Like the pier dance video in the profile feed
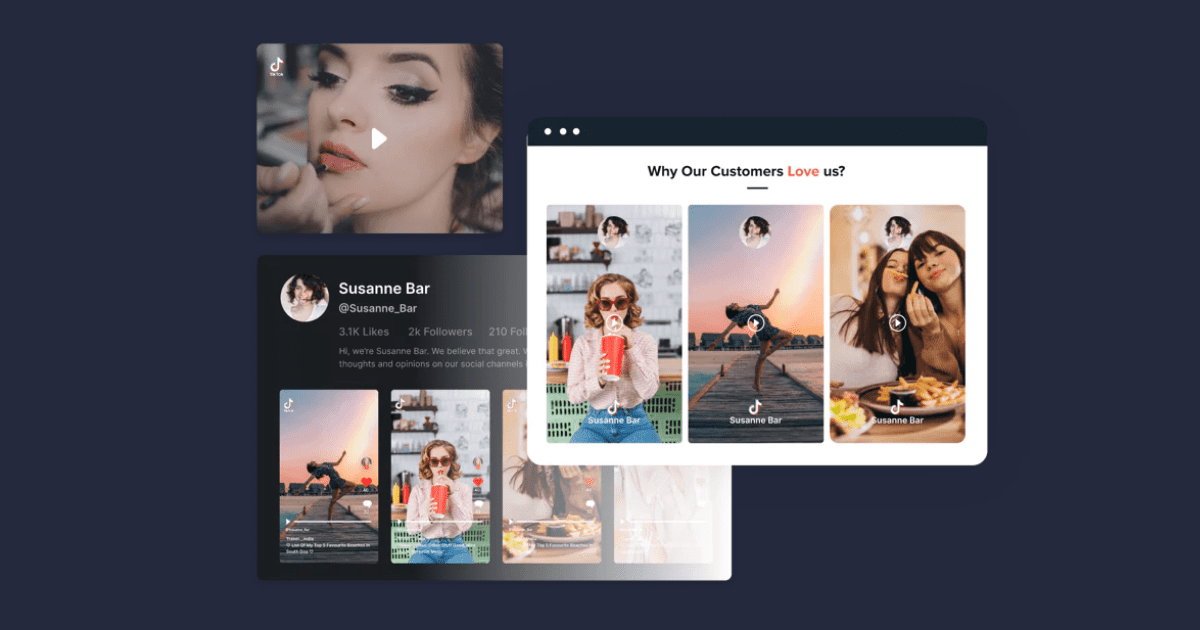1200x630 pixels. coord(367,482)
